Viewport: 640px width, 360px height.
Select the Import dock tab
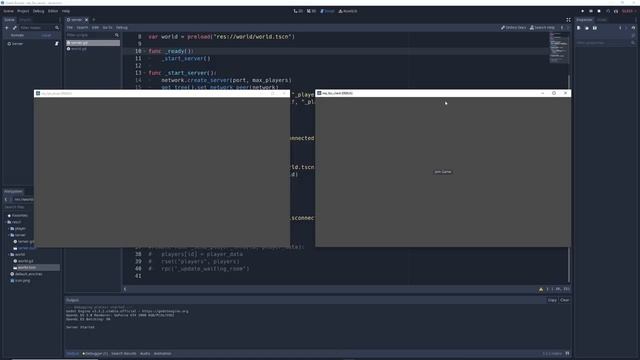point(25,20)
